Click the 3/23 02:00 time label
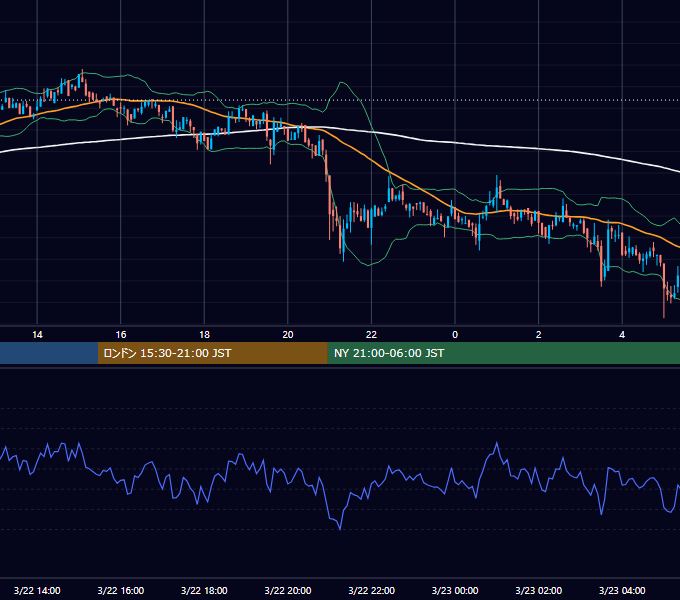The height and width of the screenshot is (600, 680). point(538,590)
